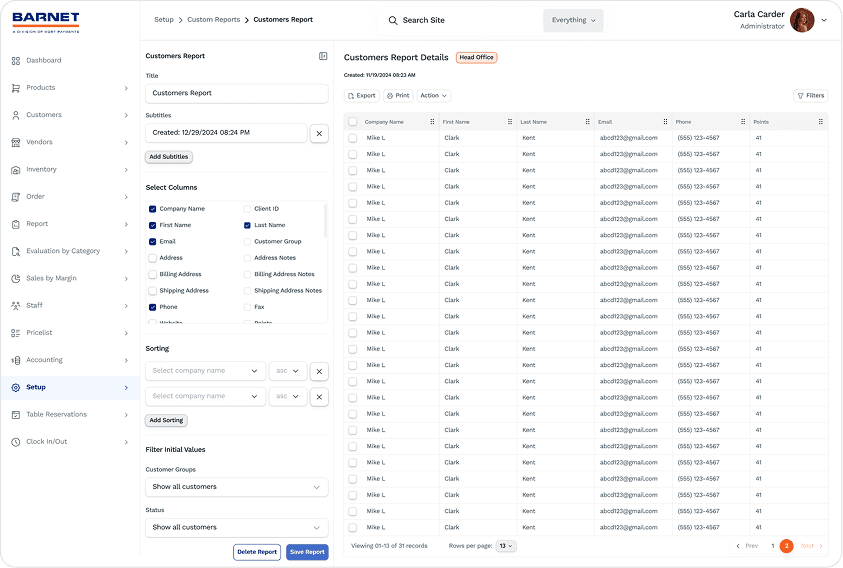Viewport: 843px width, 568px height.
Task: Expand the user account menu chevron
Action: click(824, 20)
